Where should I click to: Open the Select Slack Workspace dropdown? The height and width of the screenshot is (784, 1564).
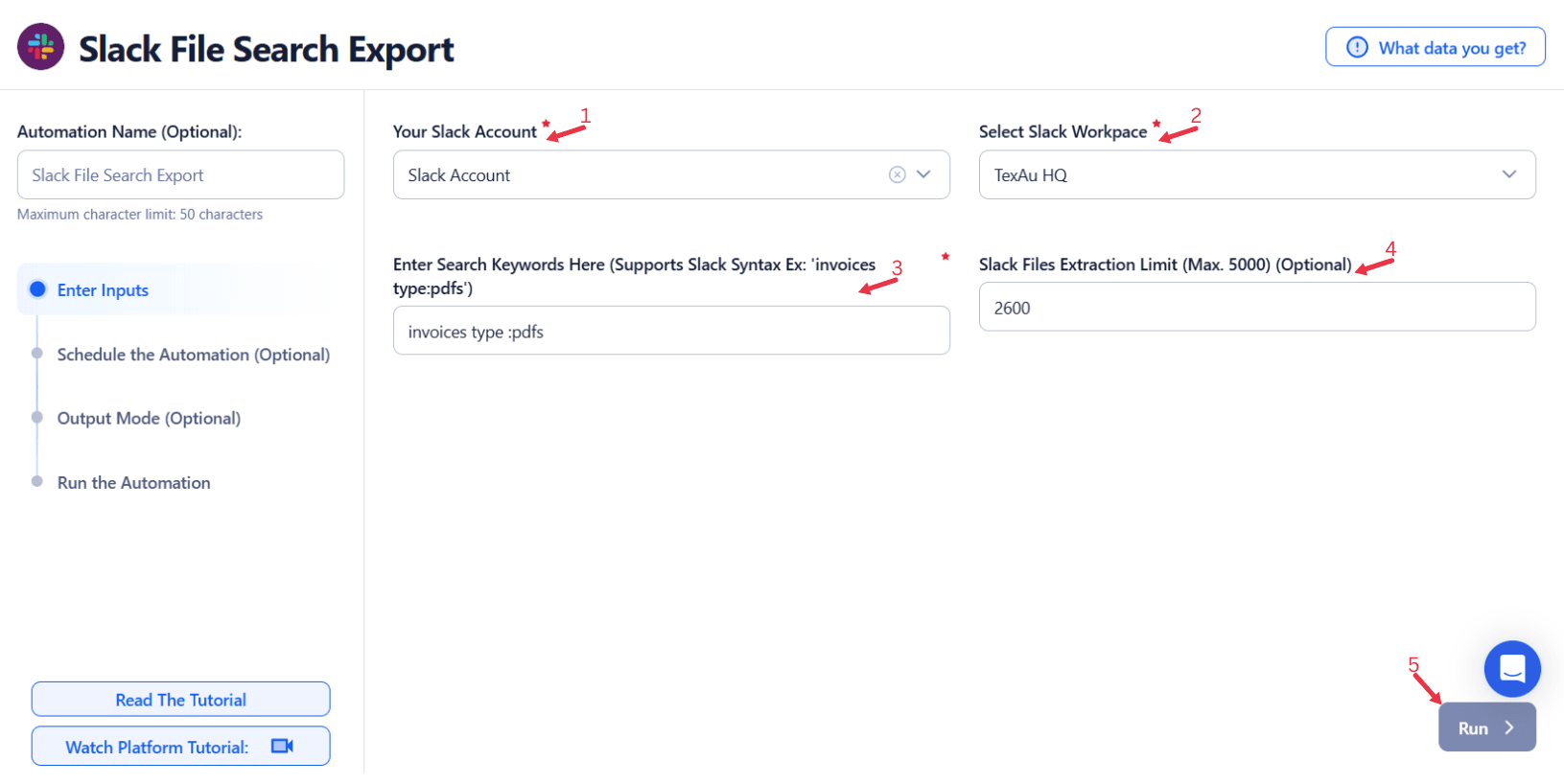[x=1256, y=174]
